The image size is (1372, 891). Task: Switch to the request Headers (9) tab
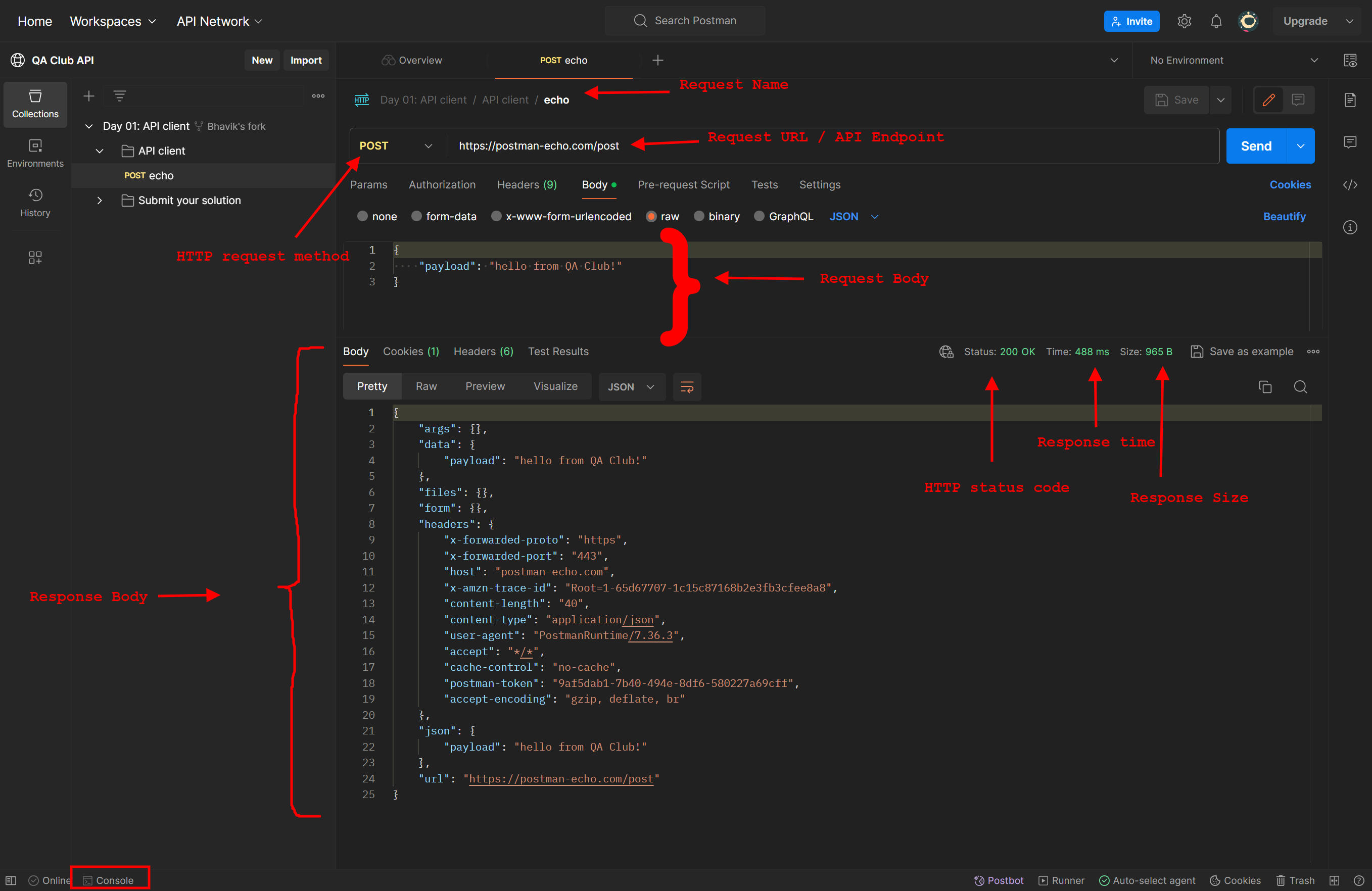click(x=527, y=184)
